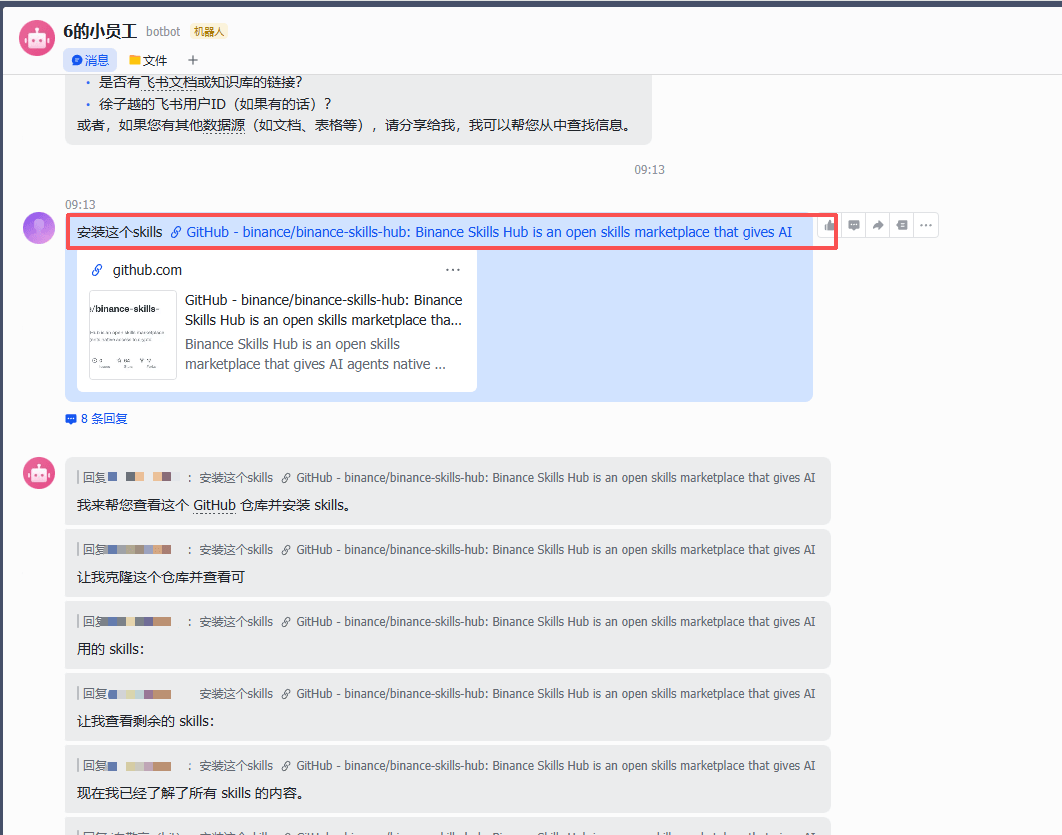
Task: Click the 机器人 badge beside the bot name
Action: [x=208, y=31]
